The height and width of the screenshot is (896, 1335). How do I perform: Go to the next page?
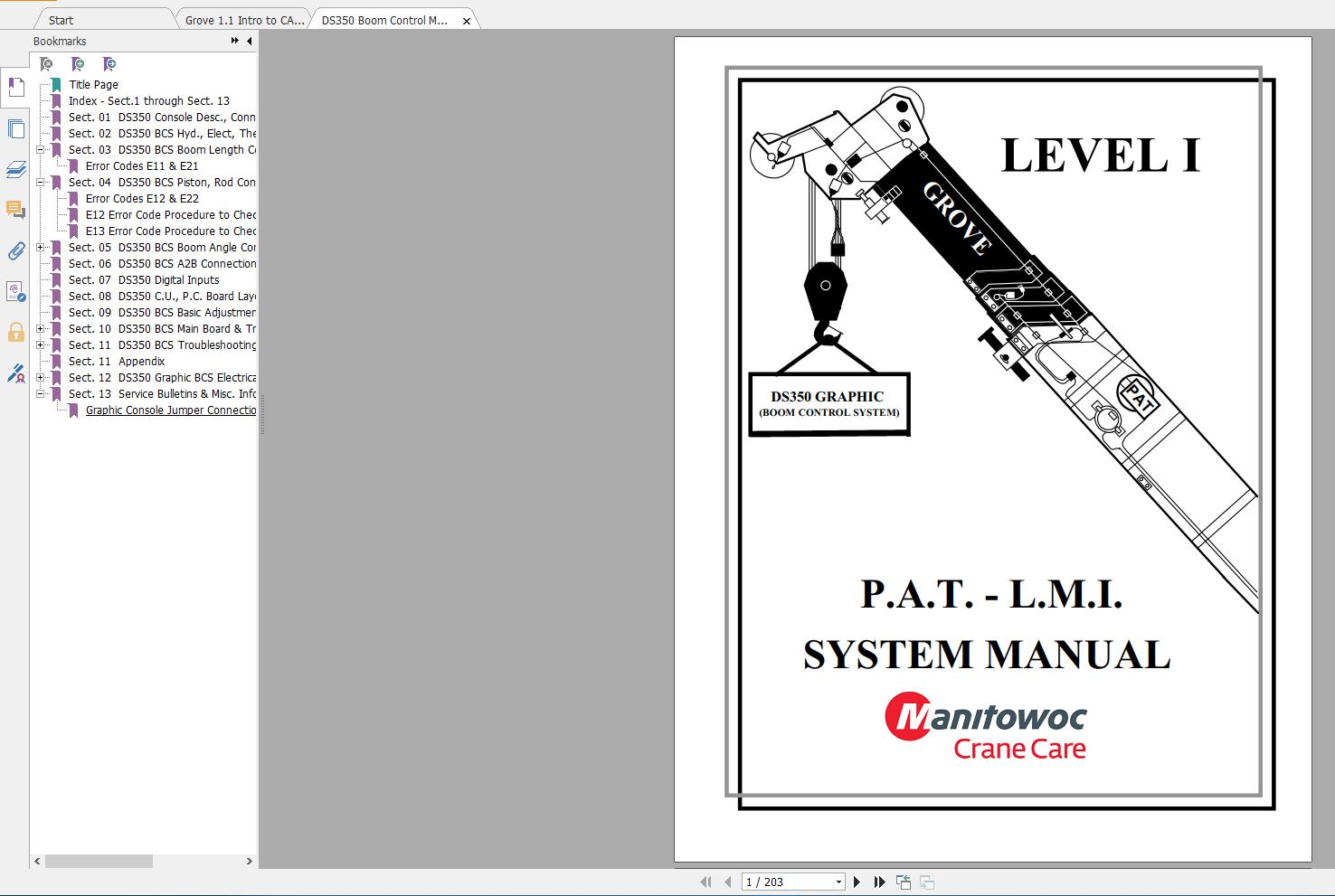tap(857, 882)
